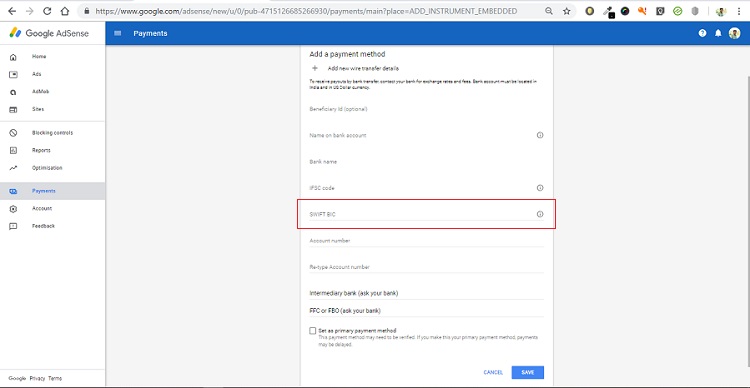The image size is (750, 388).
Task: Open the Terms footer link
Action: click(55, 378)
